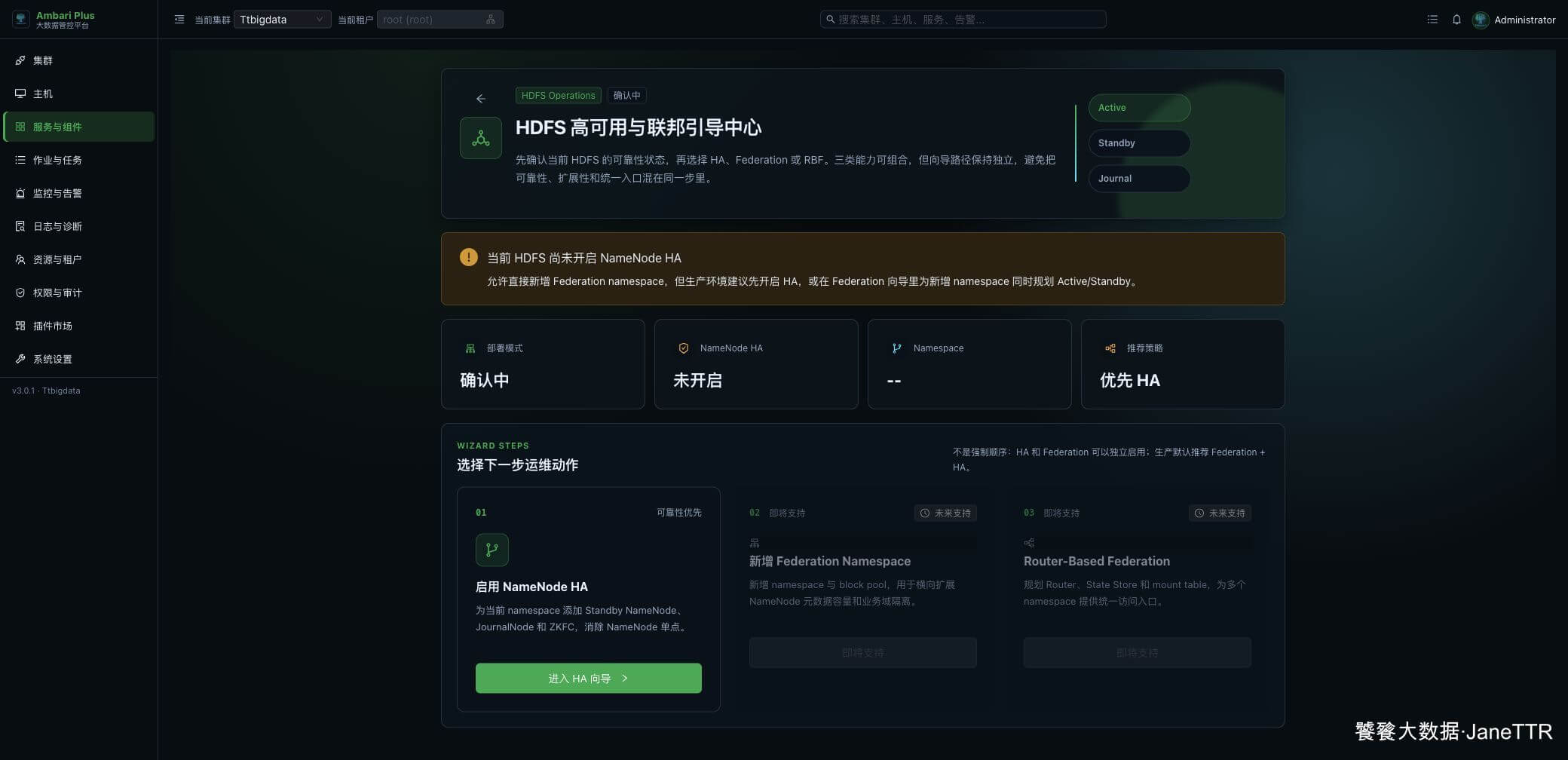Go to 集群 in the sidebar
This screenshot has width=1568, height=760.
coord(79,60)
